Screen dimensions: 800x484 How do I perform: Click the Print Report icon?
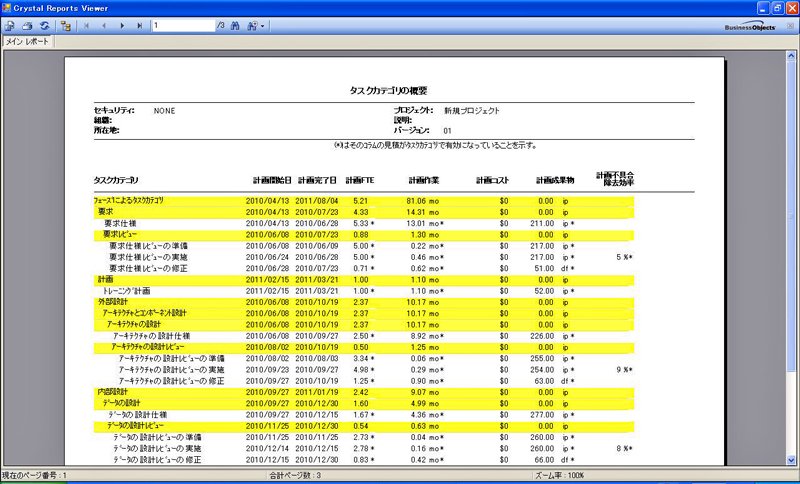click(28, 26)
